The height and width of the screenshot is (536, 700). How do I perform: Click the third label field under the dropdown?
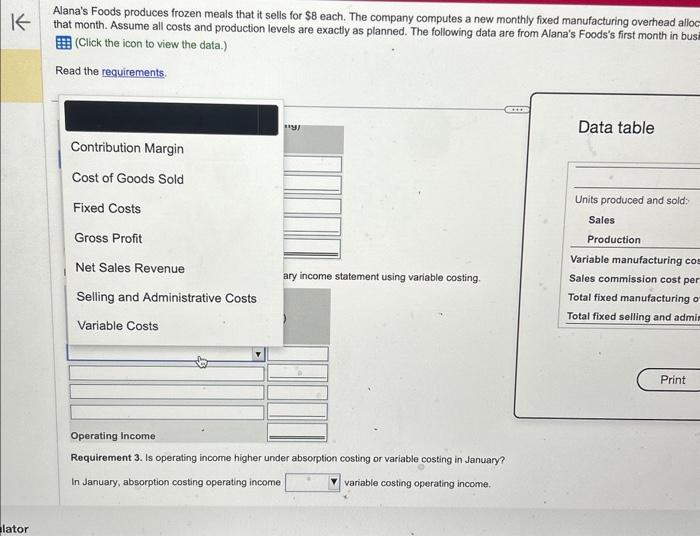(x=167, y=392)
